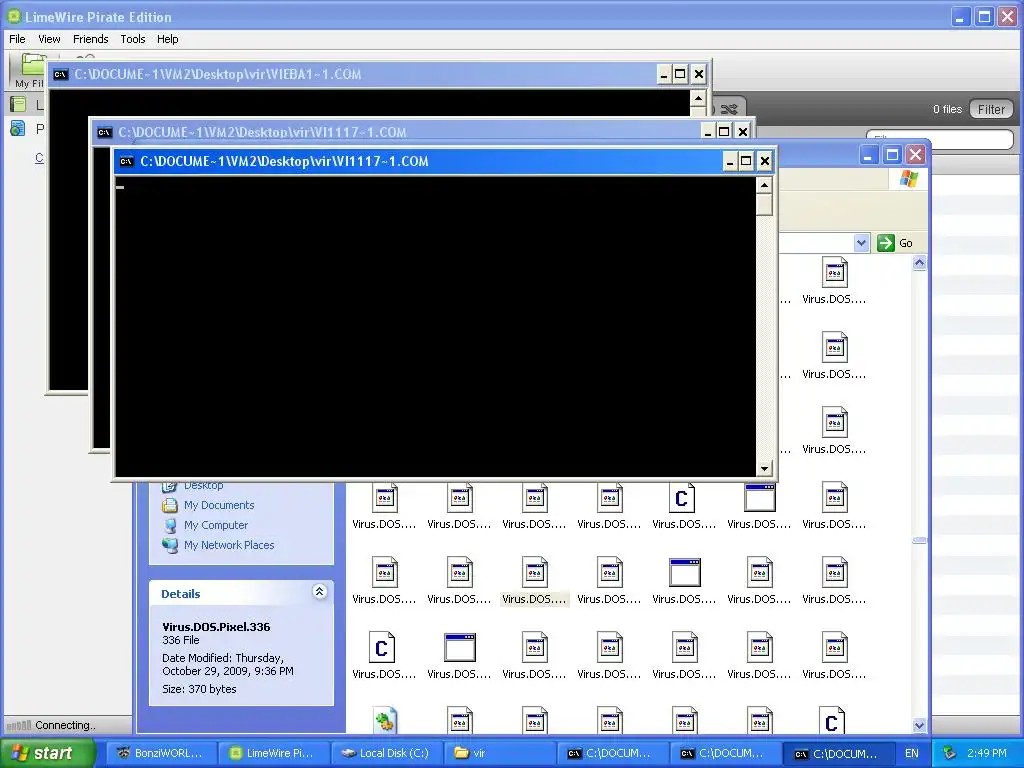This screenshot has height=768, width=1024.
Task: Open the system menu icon of the VIEBA1~1.COM window
Action: 60,74
